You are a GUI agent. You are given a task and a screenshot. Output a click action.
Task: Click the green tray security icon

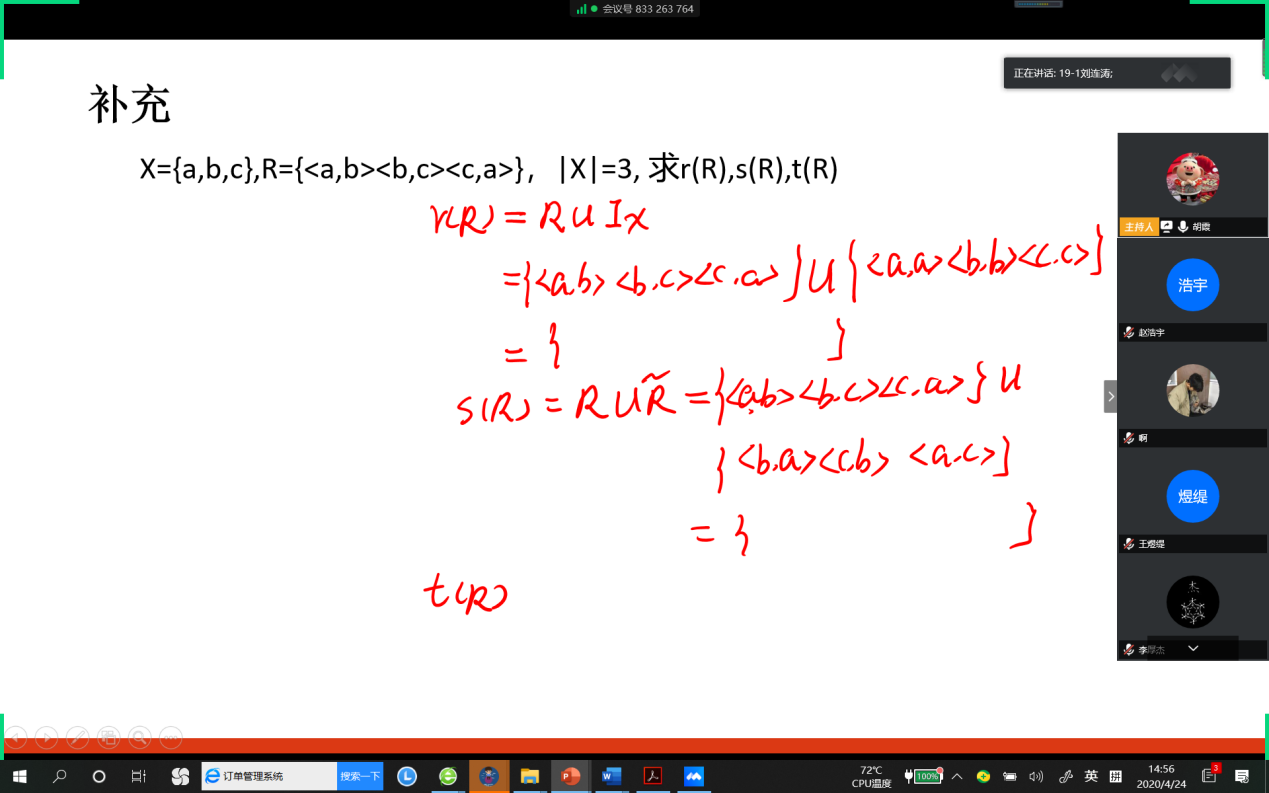point(984,776)
